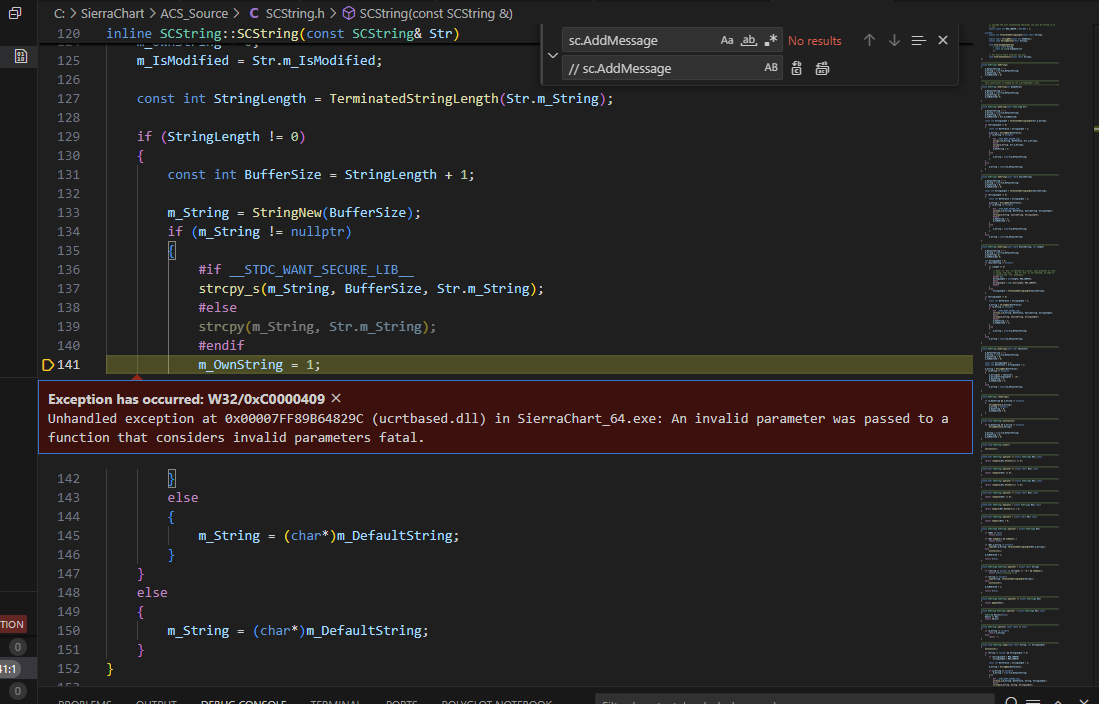Go to previous match arrow
The image size is (1099, 704).
(869, 41)
